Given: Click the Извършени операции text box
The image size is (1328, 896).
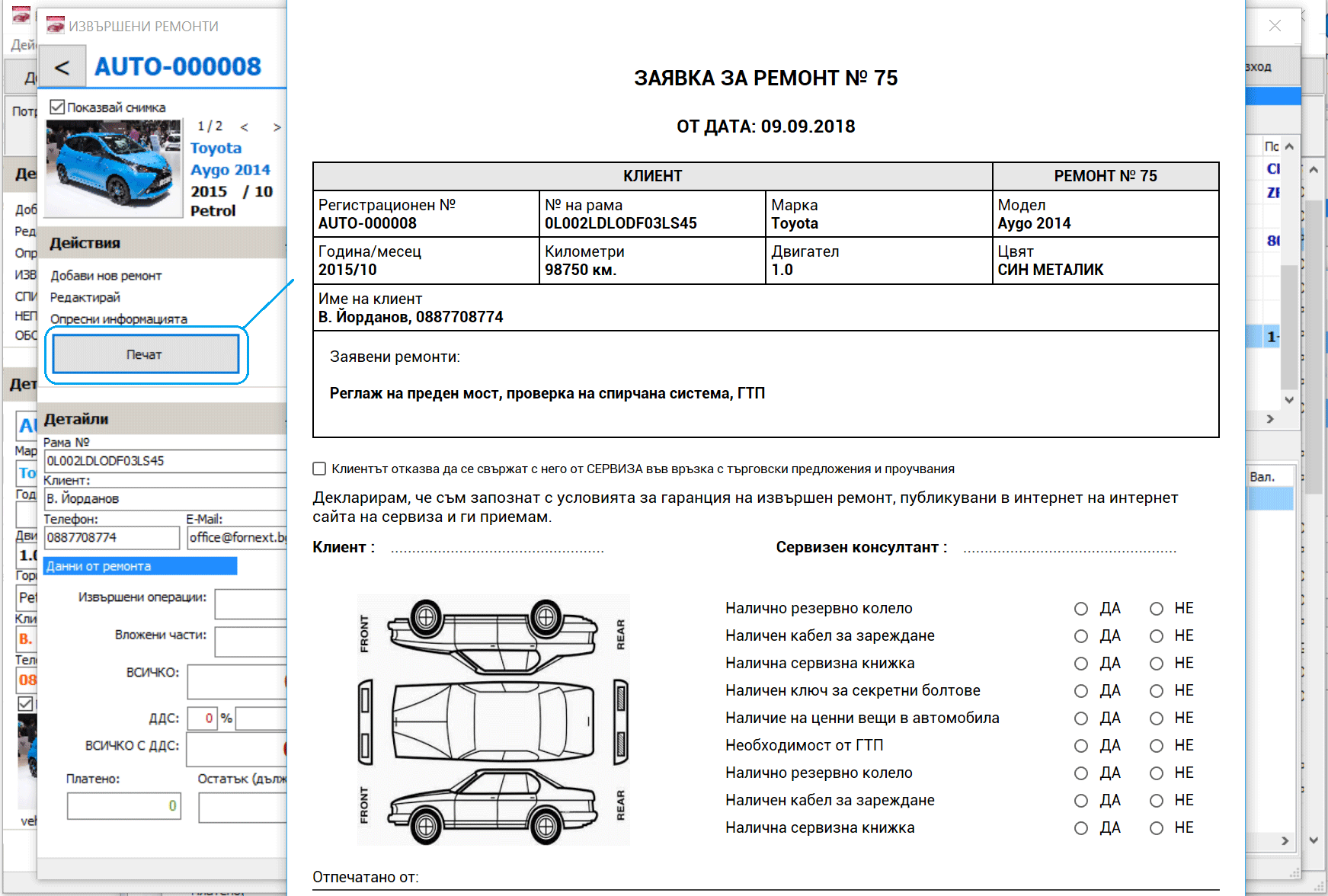Looking at the screenshot, I should (251, 603).
